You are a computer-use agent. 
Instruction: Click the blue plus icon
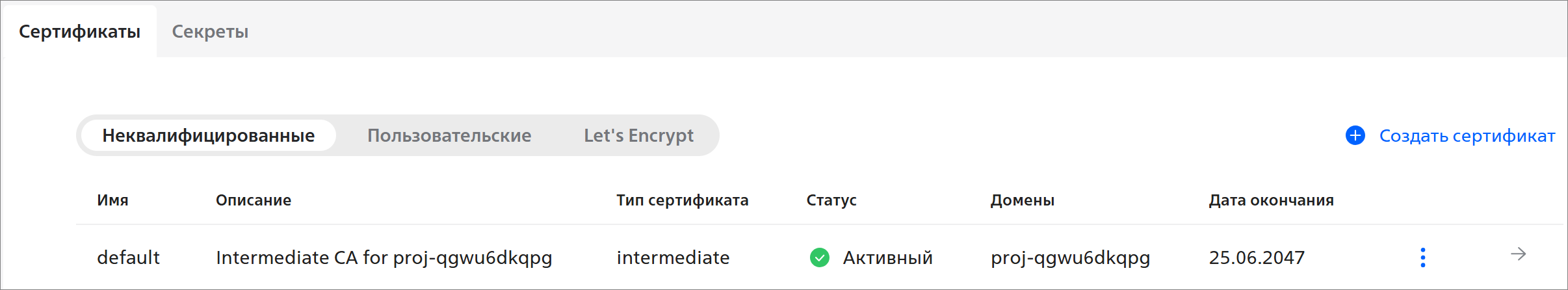[1355, 135]
